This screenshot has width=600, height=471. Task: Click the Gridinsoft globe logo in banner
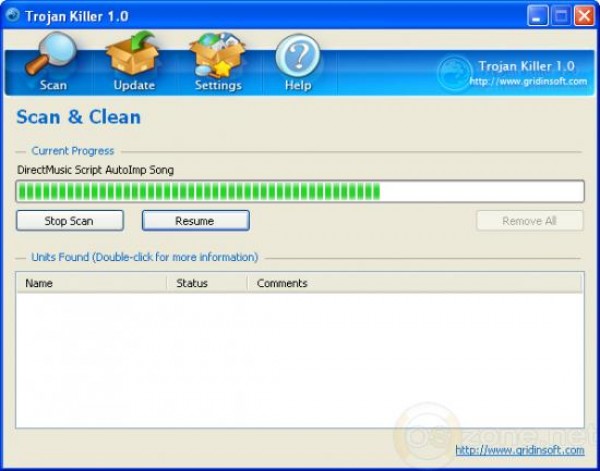454,73
